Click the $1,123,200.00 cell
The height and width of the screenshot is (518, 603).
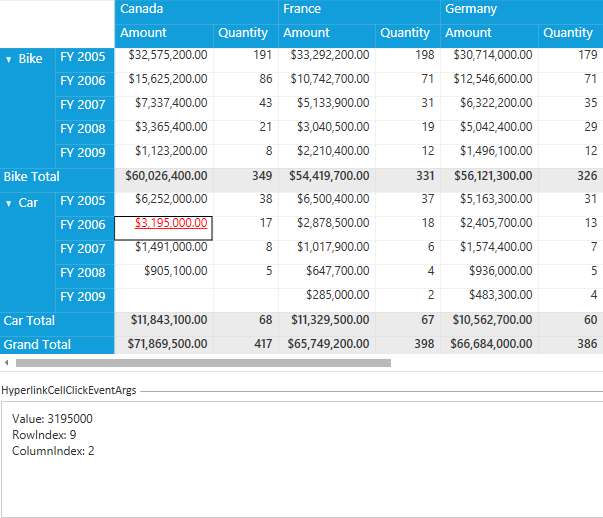pos(164,156)
